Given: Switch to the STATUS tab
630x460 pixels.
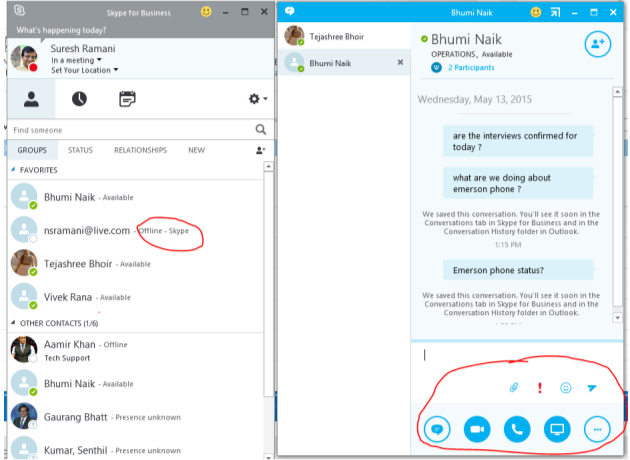Looking at the screenshot, I should click(x=80, y=150).
